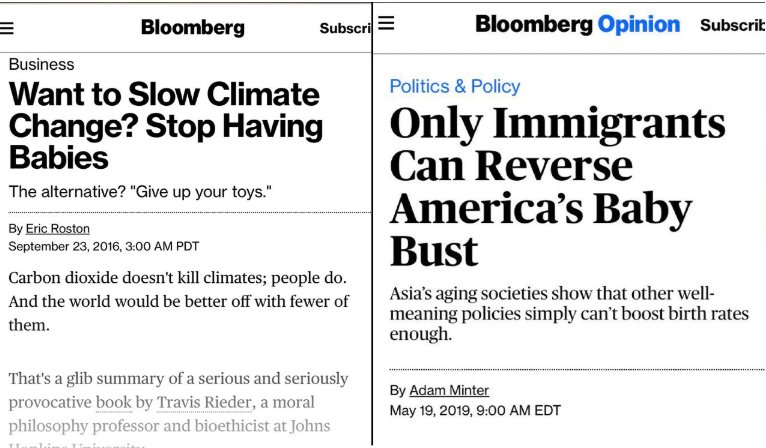Follow the underlined 'book' link
The width and height of the screenshot is (766, 448).
click(114, 402)
